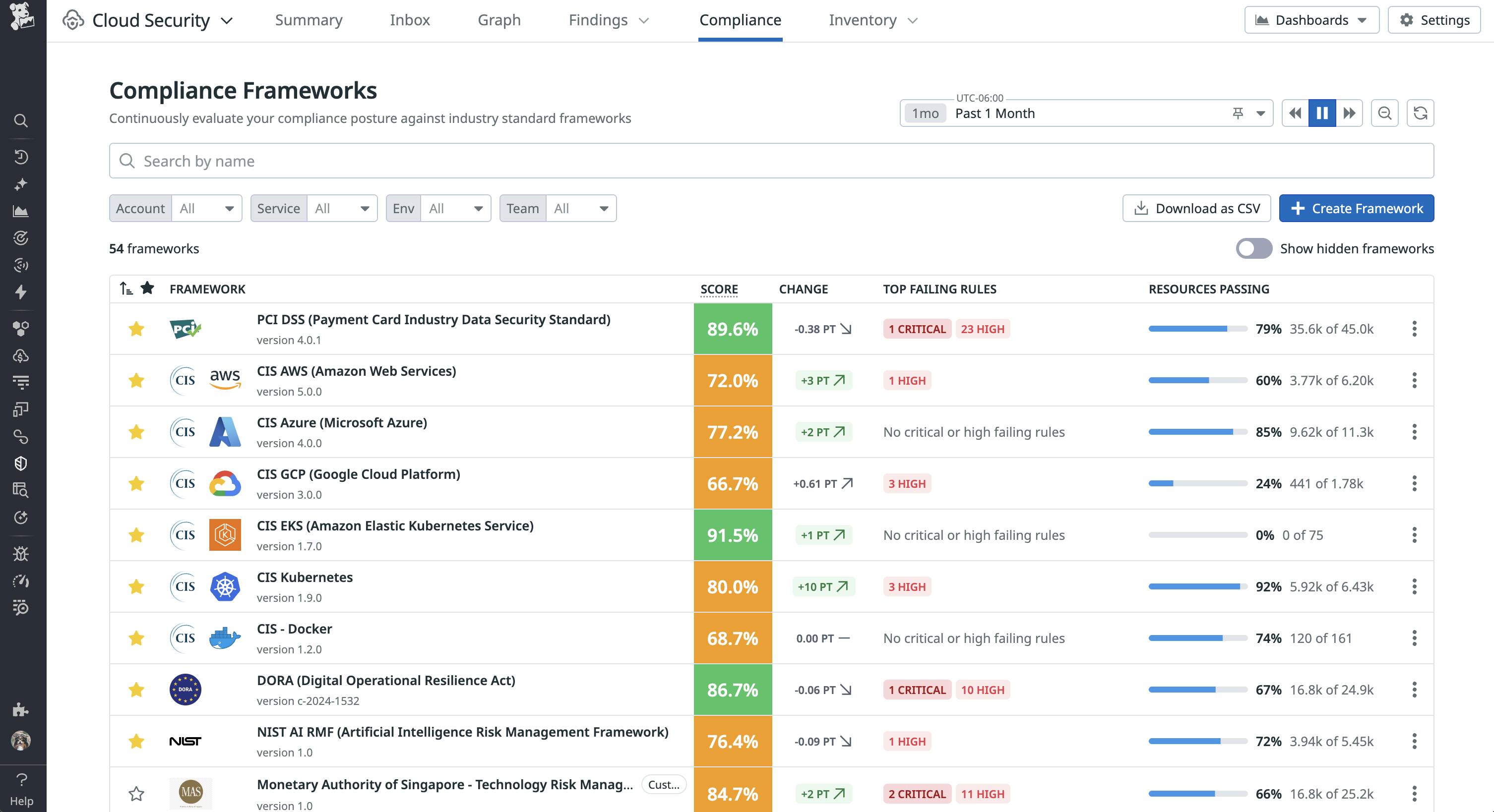The image size is (1494, 812).
Task: Select the Dashboards chart icon in the sidebar
Action: pos(21,211)
